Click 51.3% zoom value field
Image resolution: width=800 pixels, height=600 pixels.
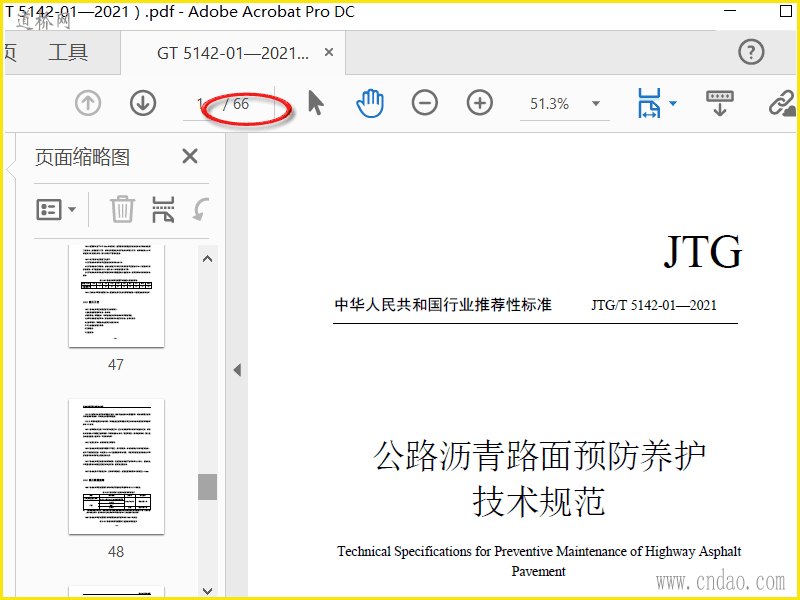click(x=549, y=104)
